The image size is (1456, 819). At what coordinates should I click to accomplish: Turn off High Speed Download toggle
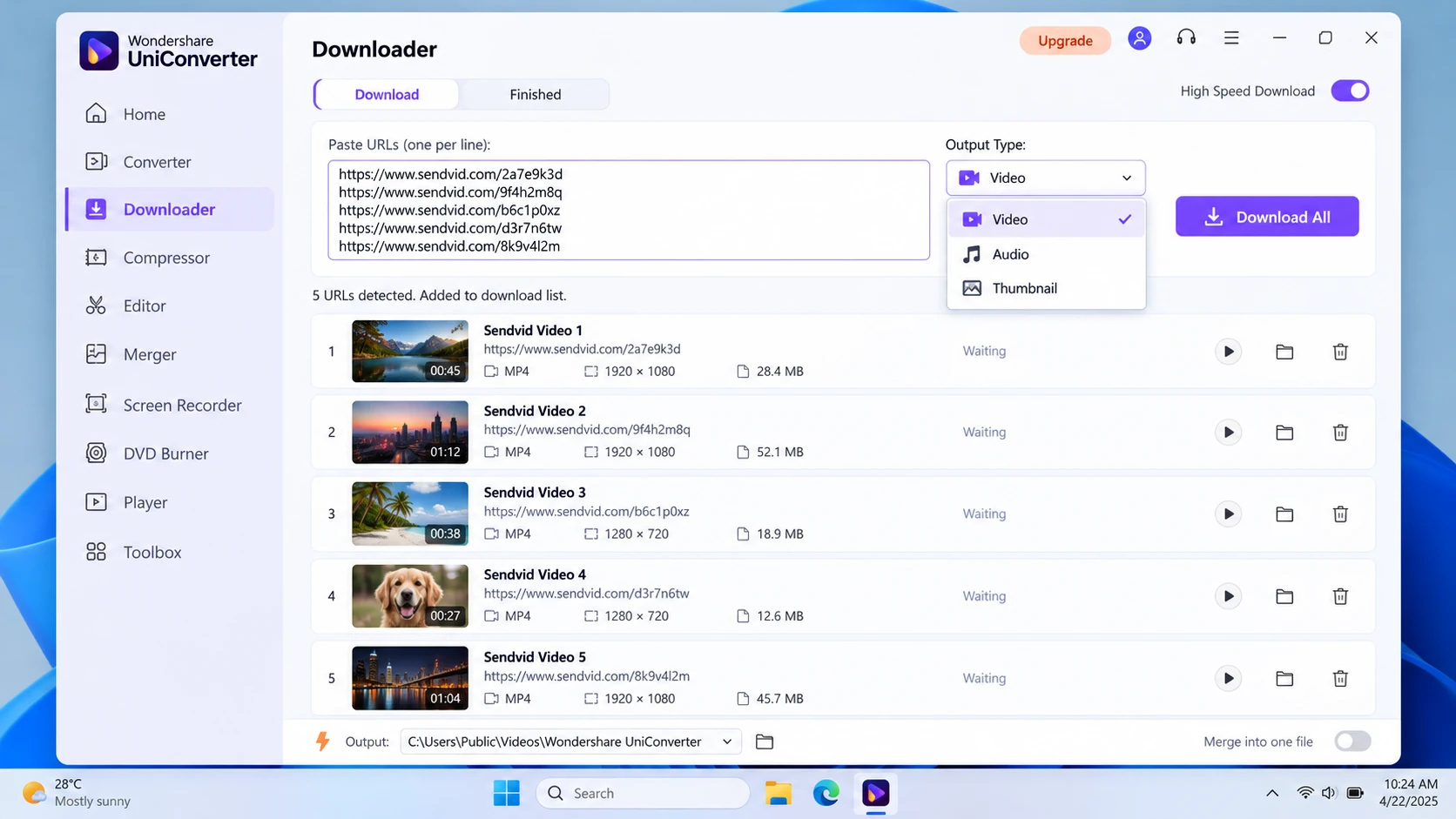pos(1350,91)
